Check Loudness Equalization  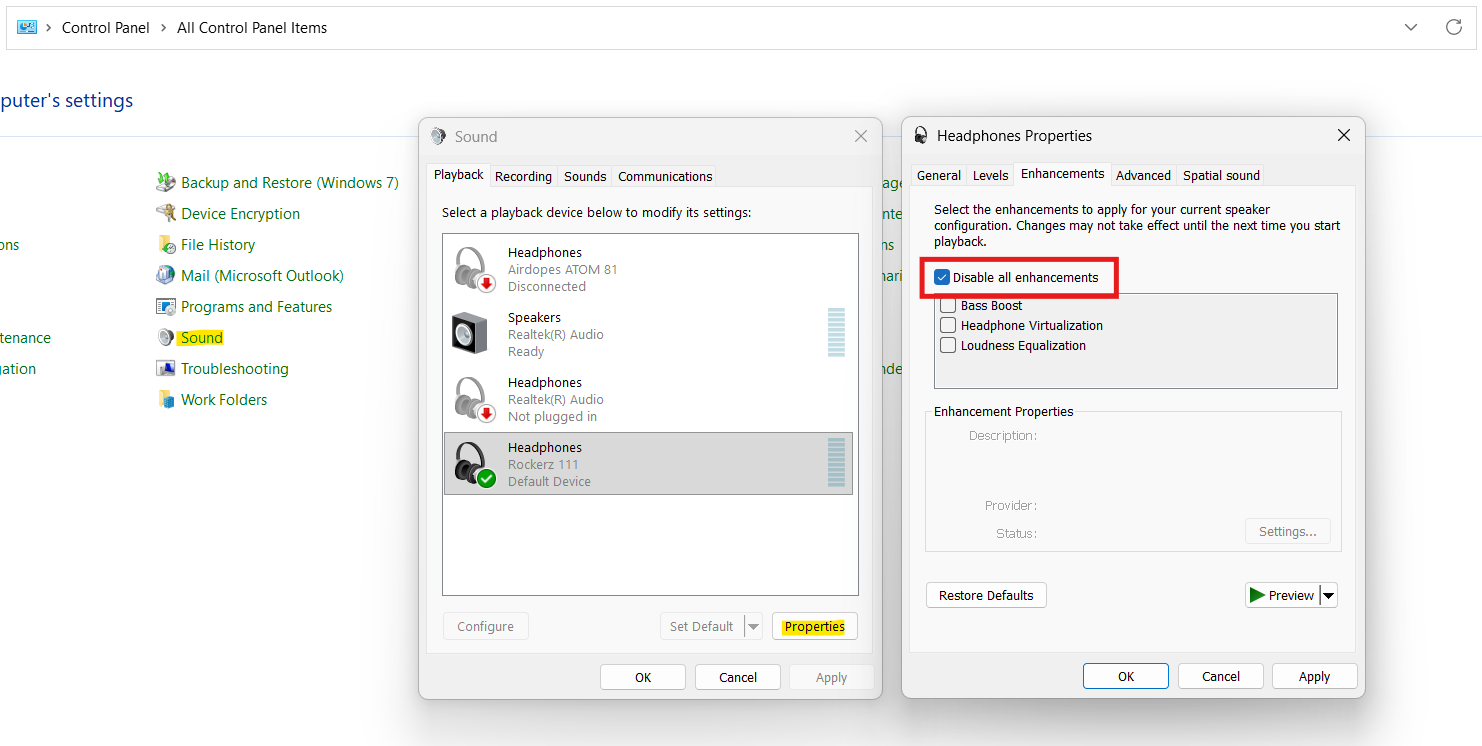pyautogui.click(x=947, y=344)
